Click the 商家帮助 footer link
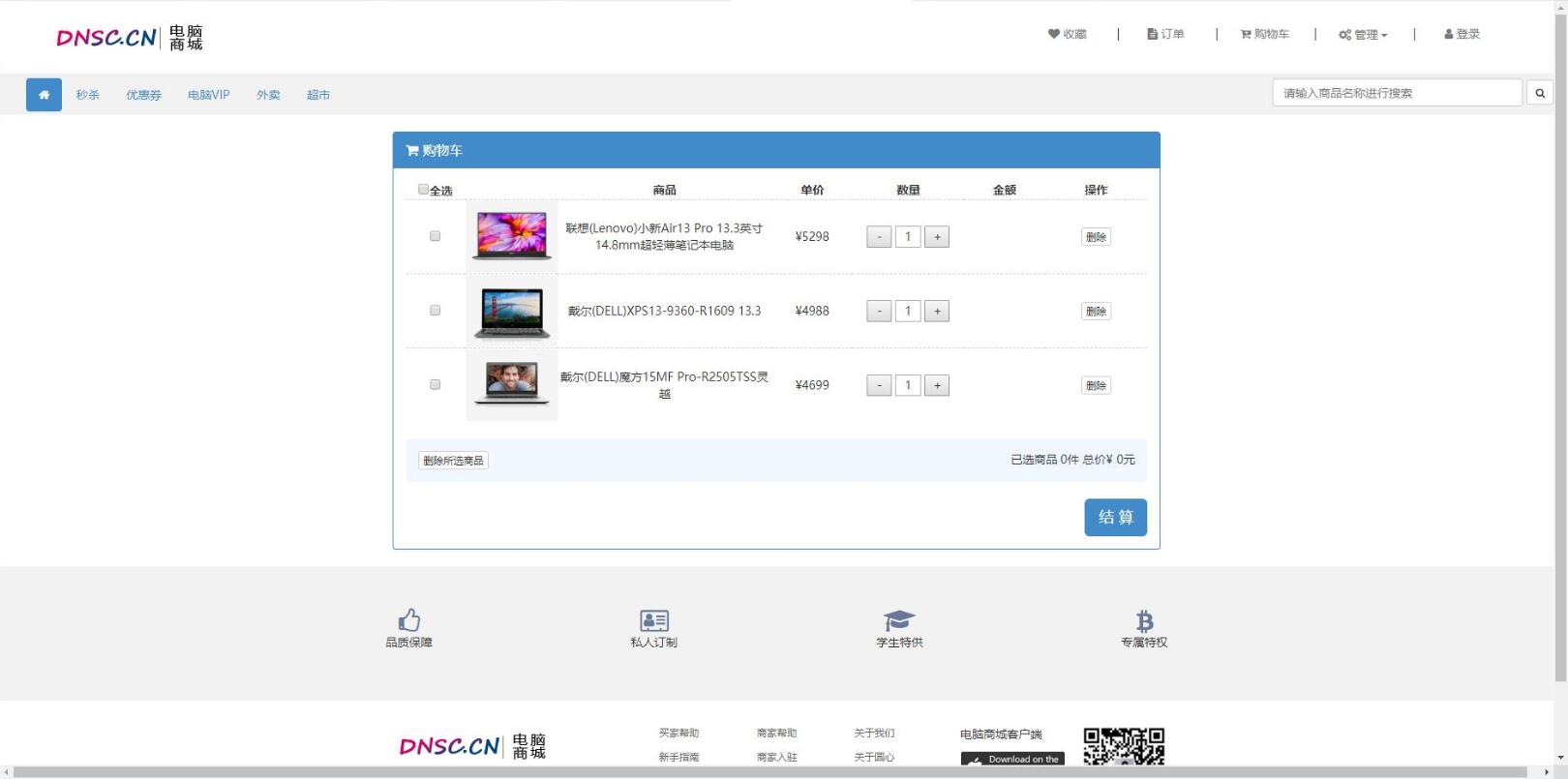This screenshot has width=1568, height=779. point(776,734)
